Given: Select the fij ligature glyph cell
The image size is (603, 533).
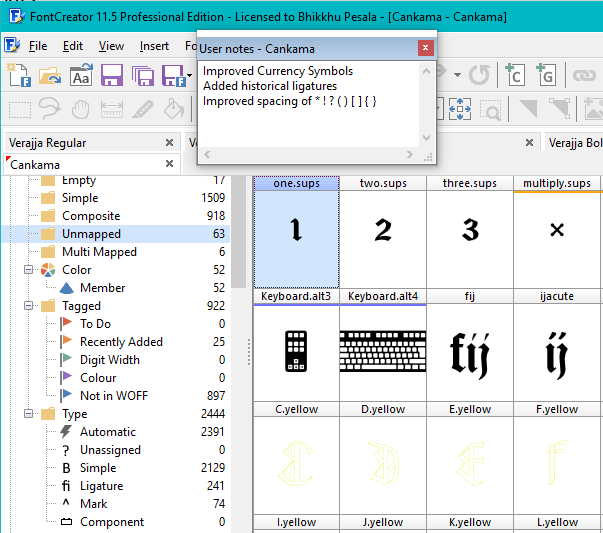Looking at the screenshot, I should (x=470, y=345).
